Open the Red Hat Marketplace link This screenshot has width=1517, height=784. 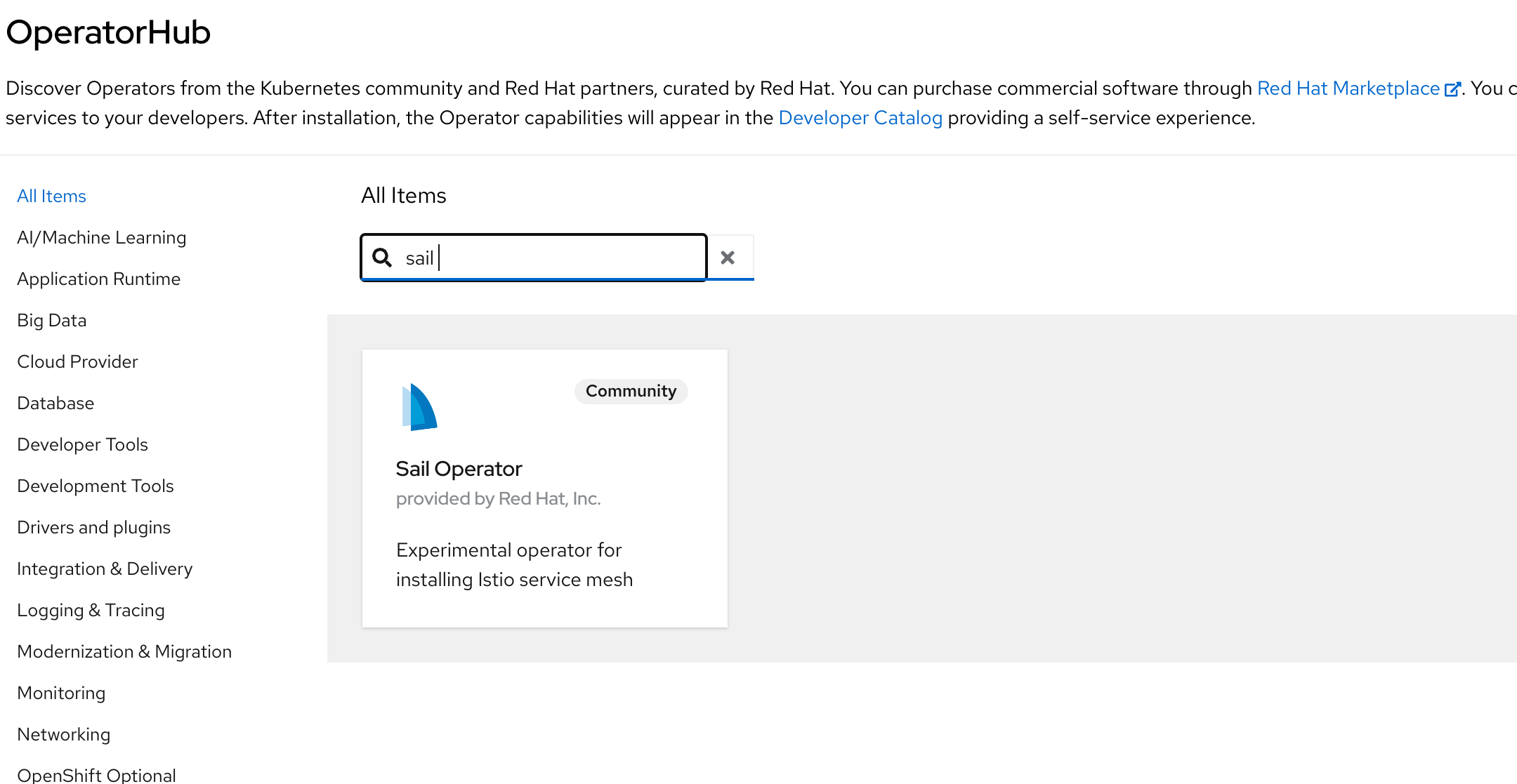click(x=1348, y=88)
